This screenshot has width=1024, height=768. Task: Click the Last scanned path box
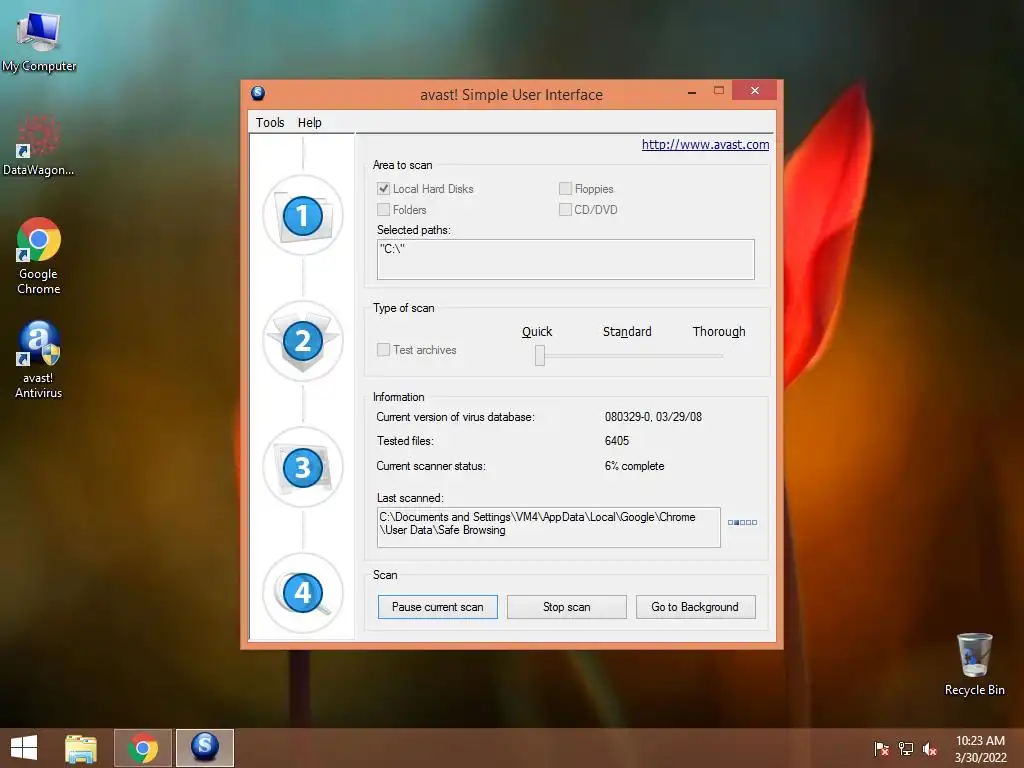(x=549, y=527)
